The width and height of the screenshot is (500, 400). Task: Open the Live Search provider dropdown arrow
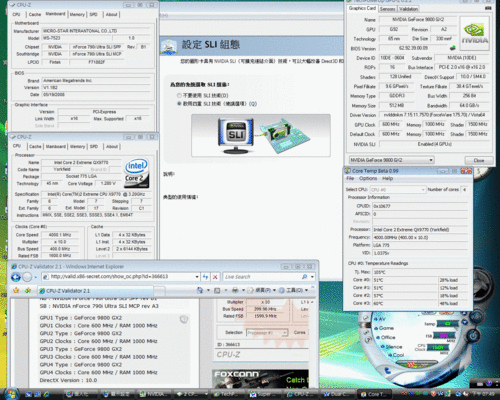pos(312,277)
